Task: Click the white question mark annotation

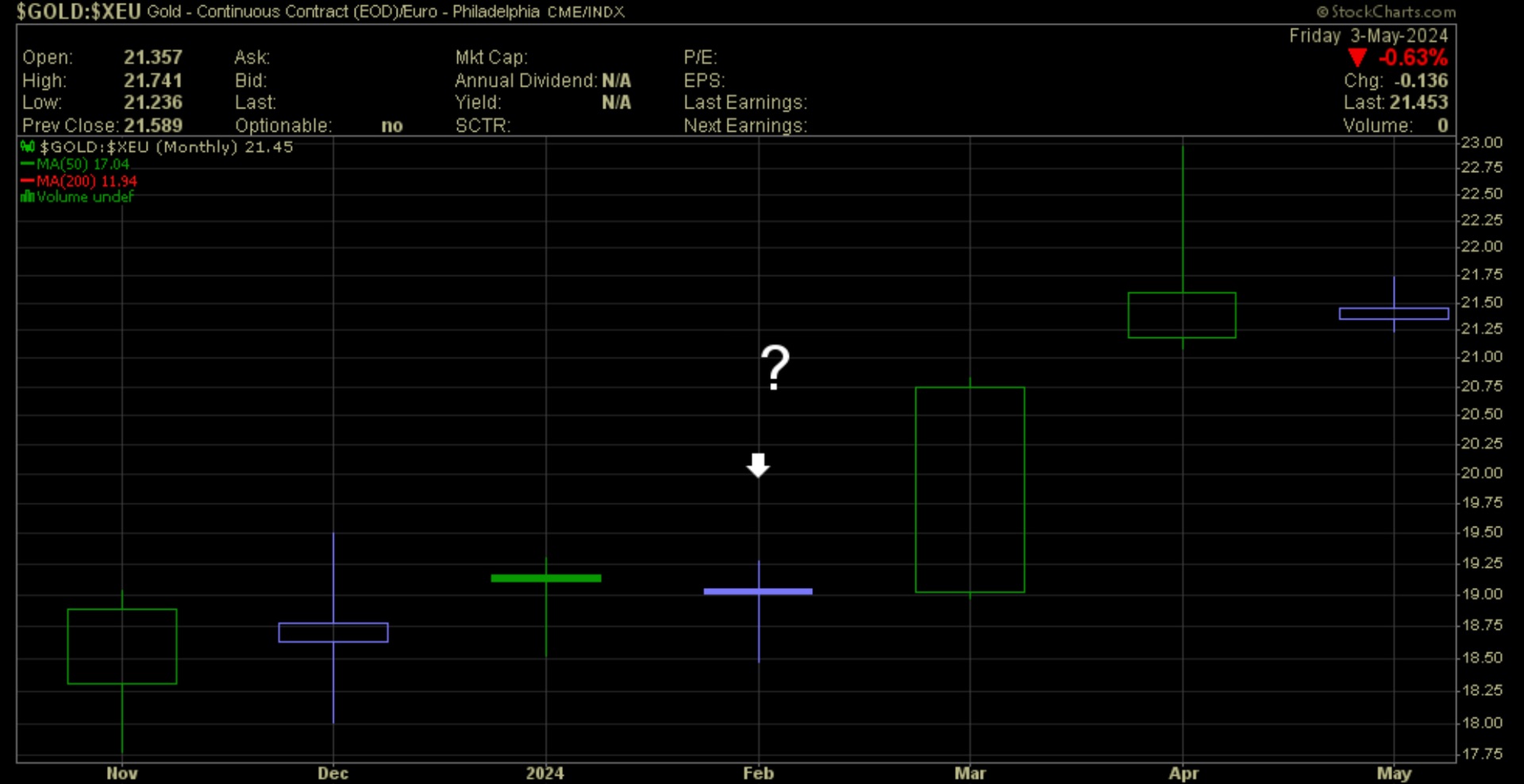Action: tap(775, 367)
